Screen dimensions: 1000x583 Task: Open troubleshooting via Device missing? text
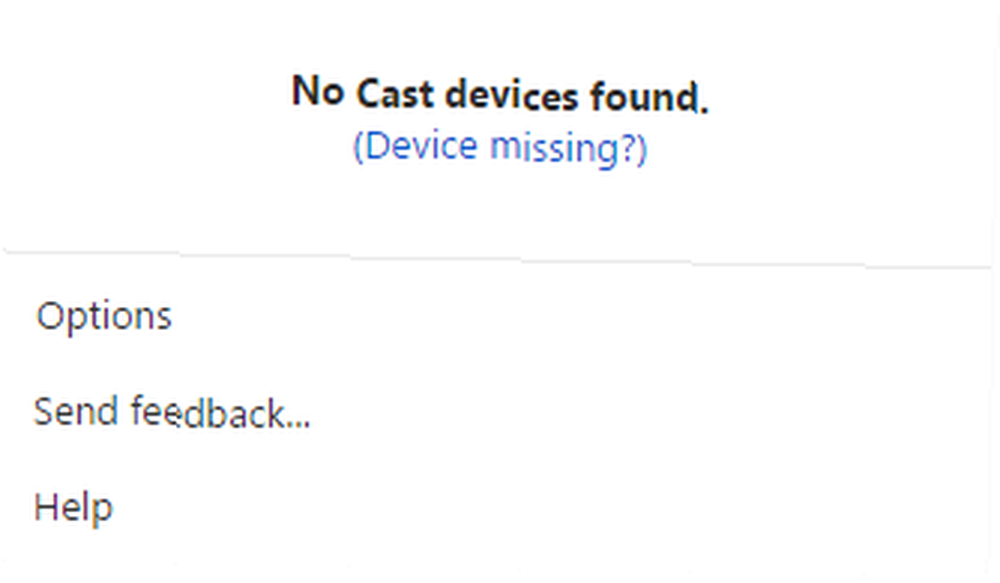(x=500, y=147)
